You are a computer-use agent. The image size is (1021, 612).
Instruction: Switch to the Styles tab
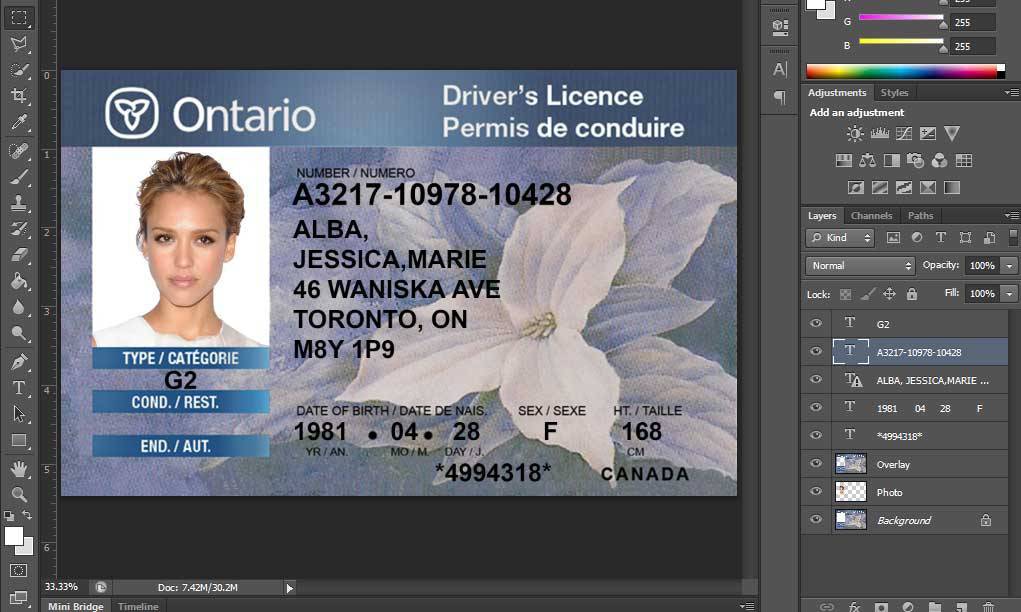coord(894,92)
